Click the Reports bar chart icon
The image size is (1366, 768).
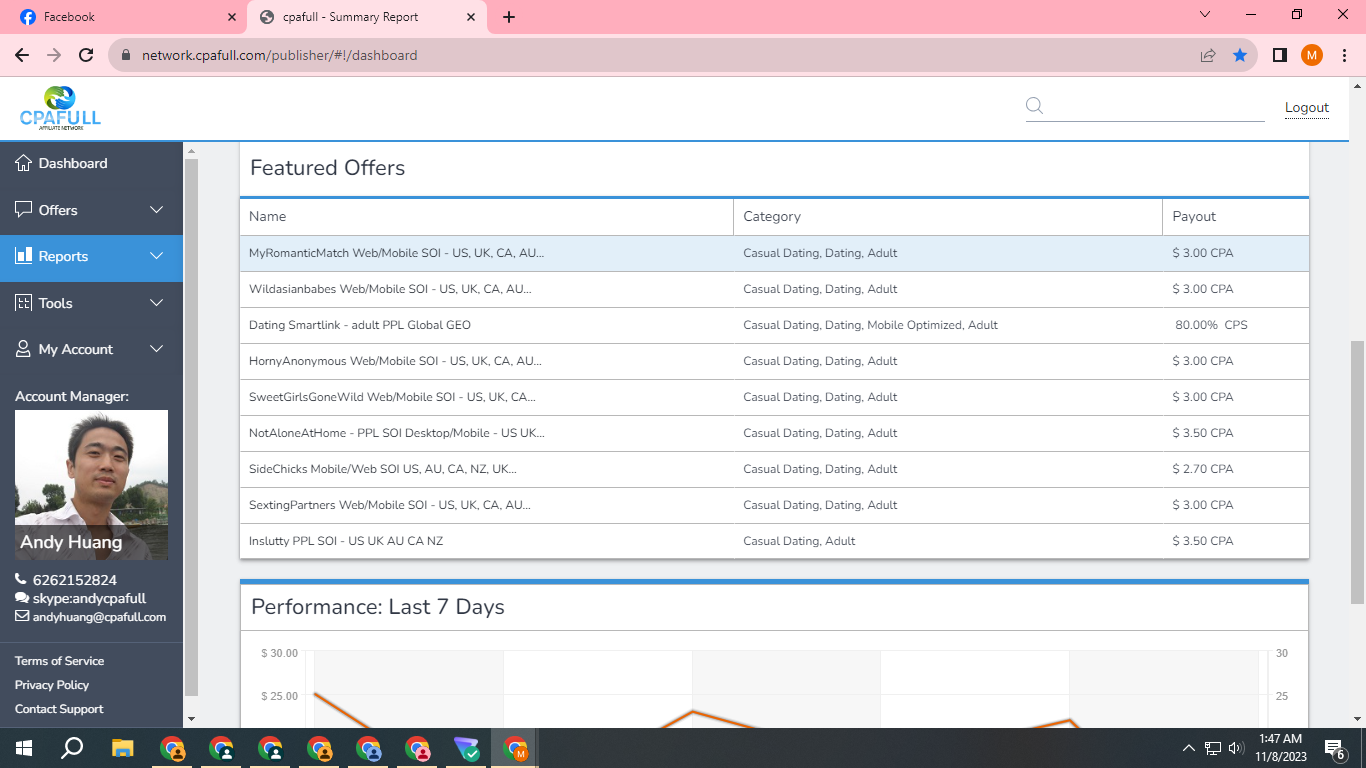pyautogui.click(x=24, y=256)
